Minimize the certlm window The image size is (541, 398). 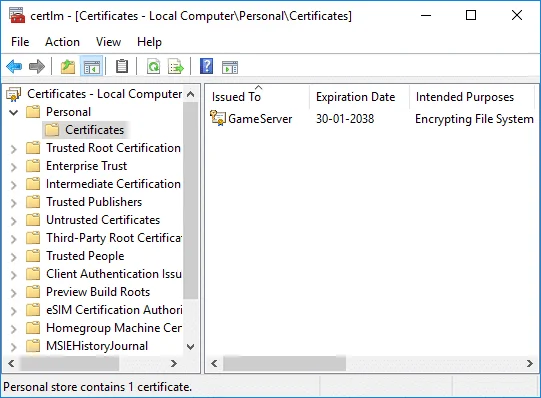click(426, 15)
